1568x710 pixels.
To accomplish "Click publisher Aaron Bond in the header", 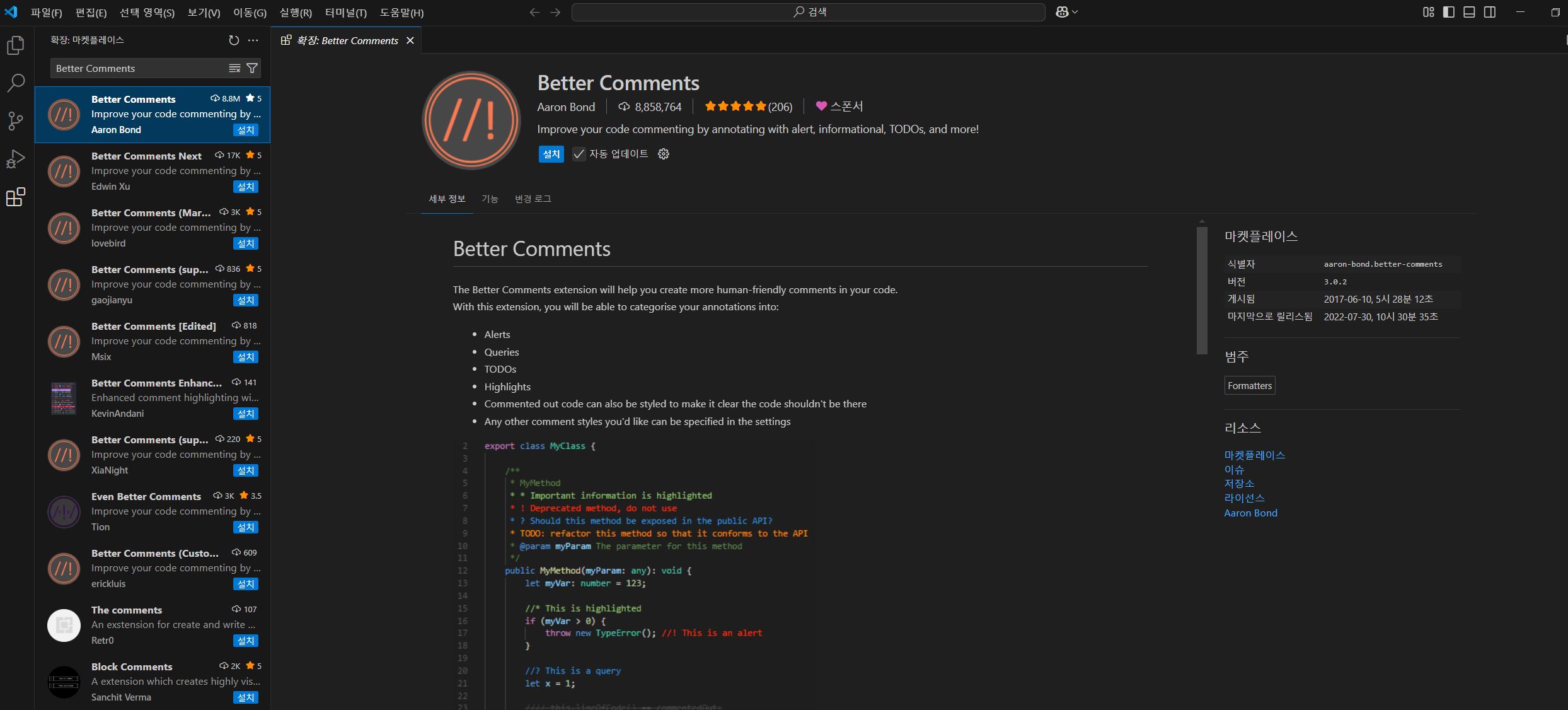I will point(566,107).
